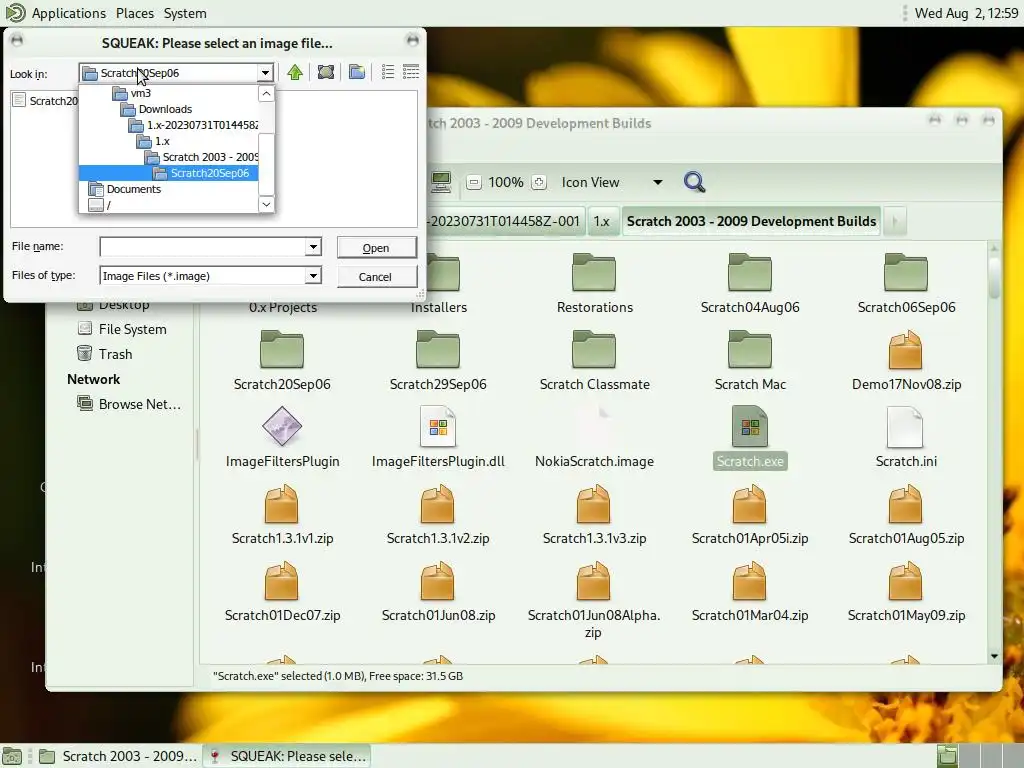Viewport: 1024px width, 768px height.
Task: Click path bar forward scroll arrow
Action: 895,221
